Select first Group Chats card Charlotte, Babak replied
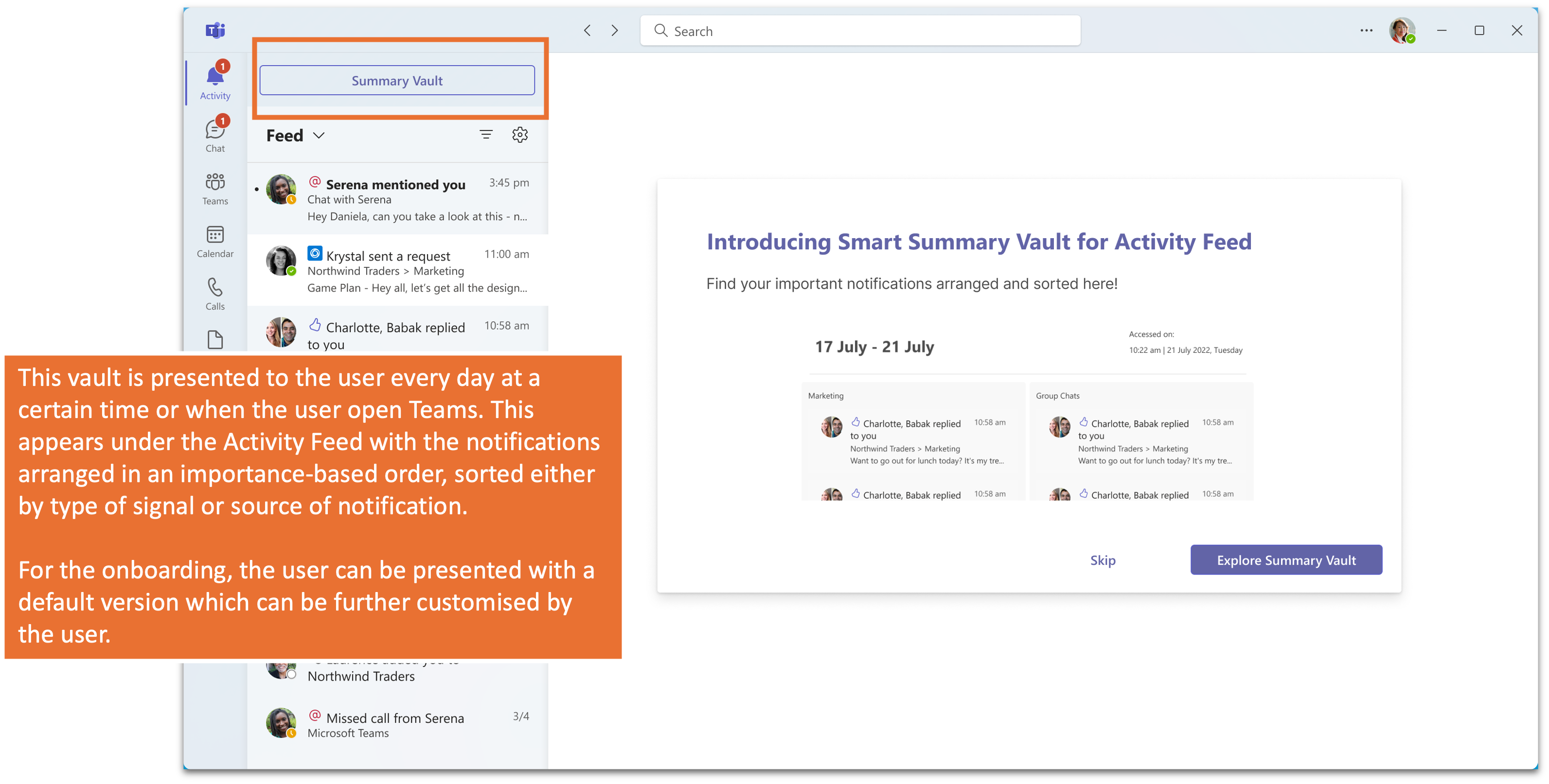The width and height of the screenshot is (1549, 784). click(1140, 441)
